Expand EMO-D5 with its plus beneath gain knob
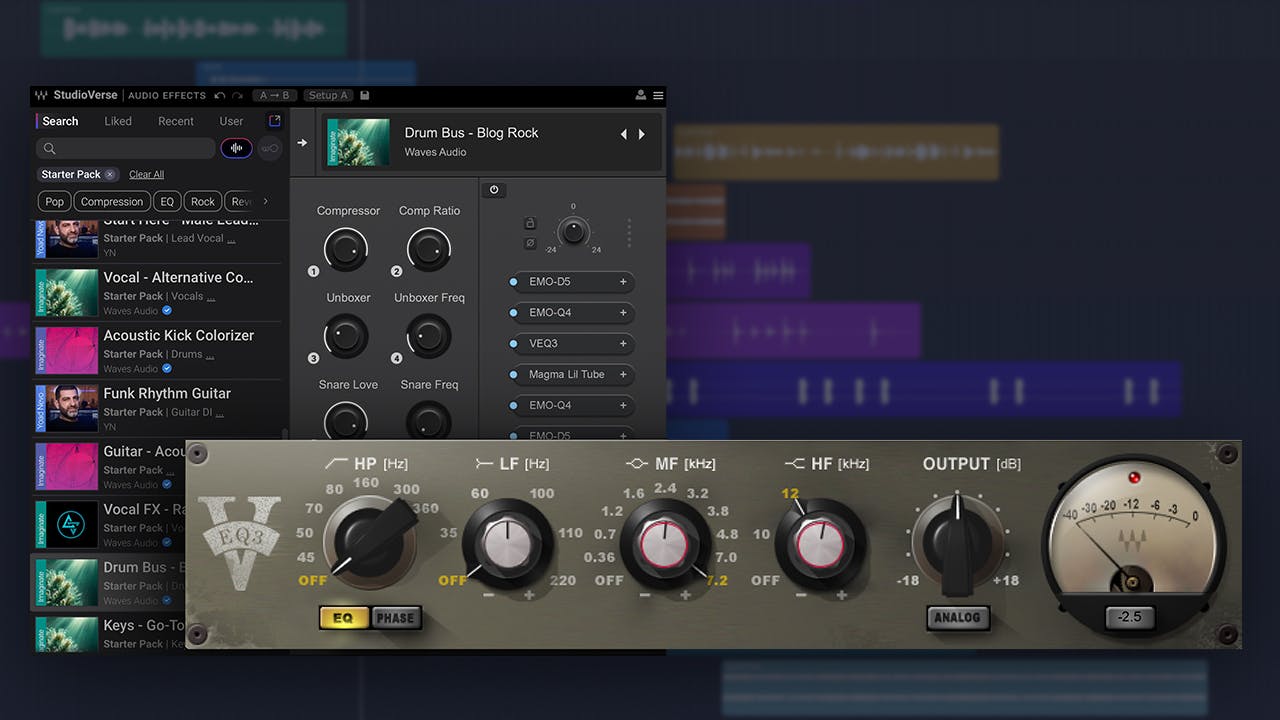 pos(623,282)
